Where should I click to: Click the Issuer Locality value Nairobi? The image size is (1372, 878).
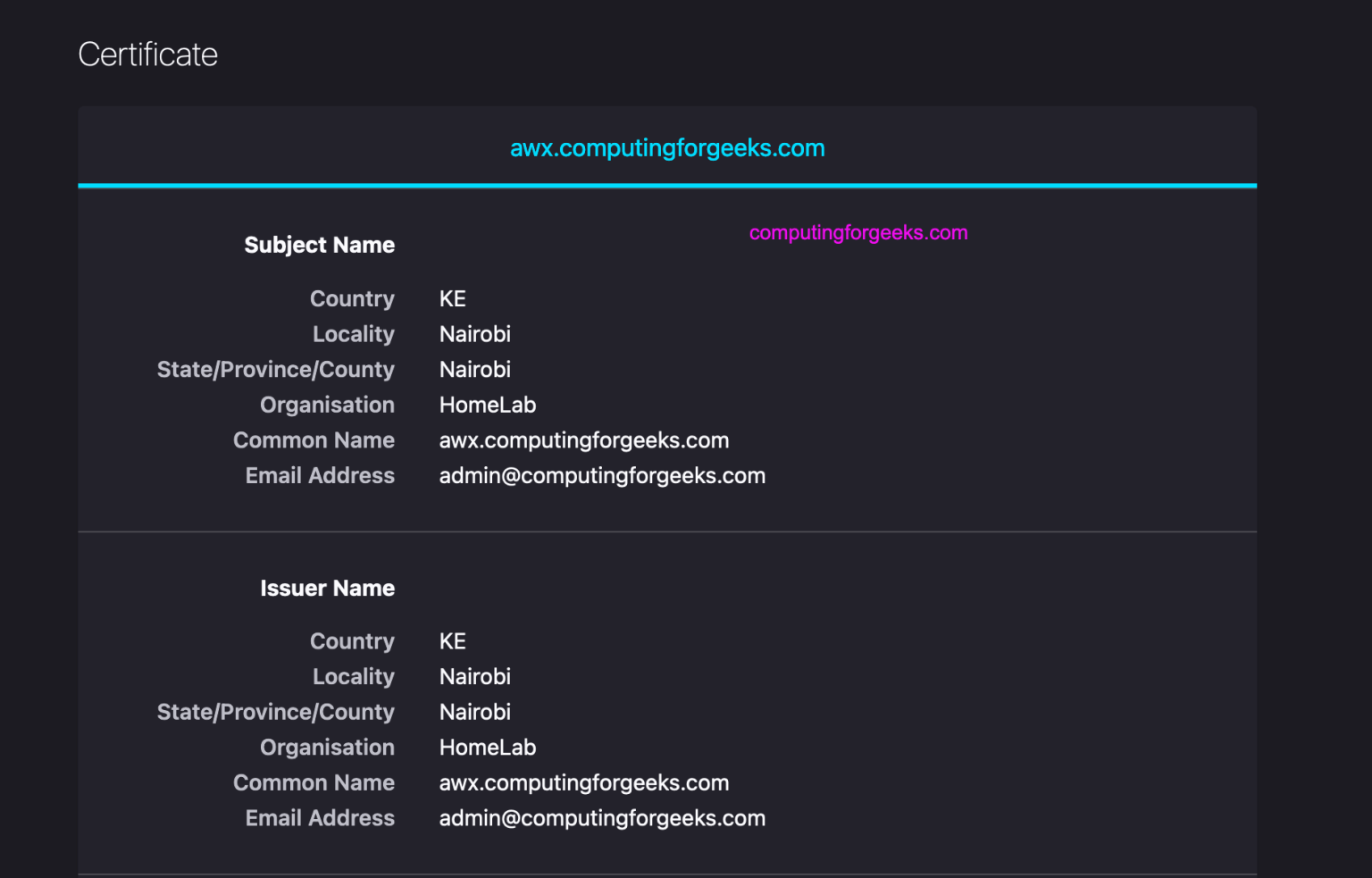(474, 676)
